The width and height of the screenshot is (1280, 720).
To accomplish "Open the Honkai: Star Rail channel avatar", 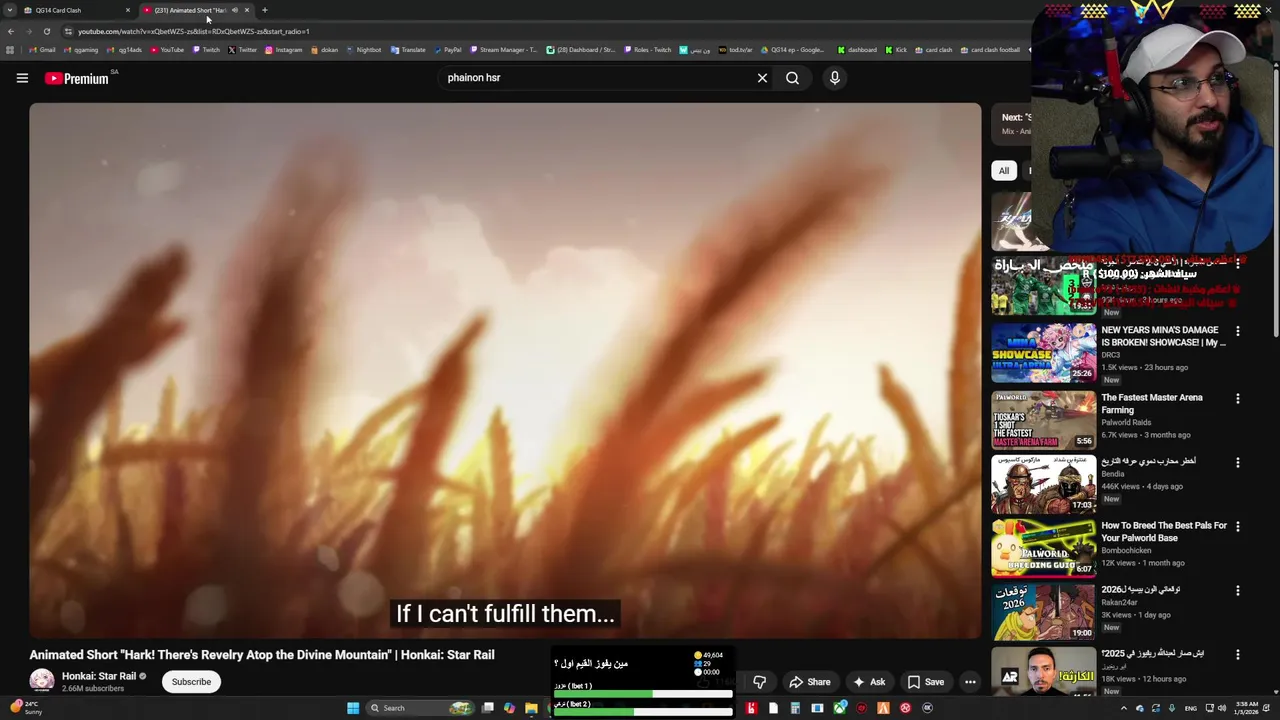I will click(x=42, y=681).
